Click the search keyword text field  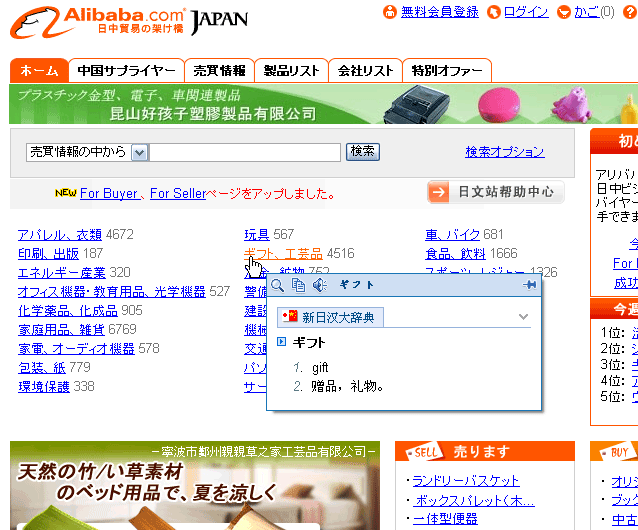[245, 152]
